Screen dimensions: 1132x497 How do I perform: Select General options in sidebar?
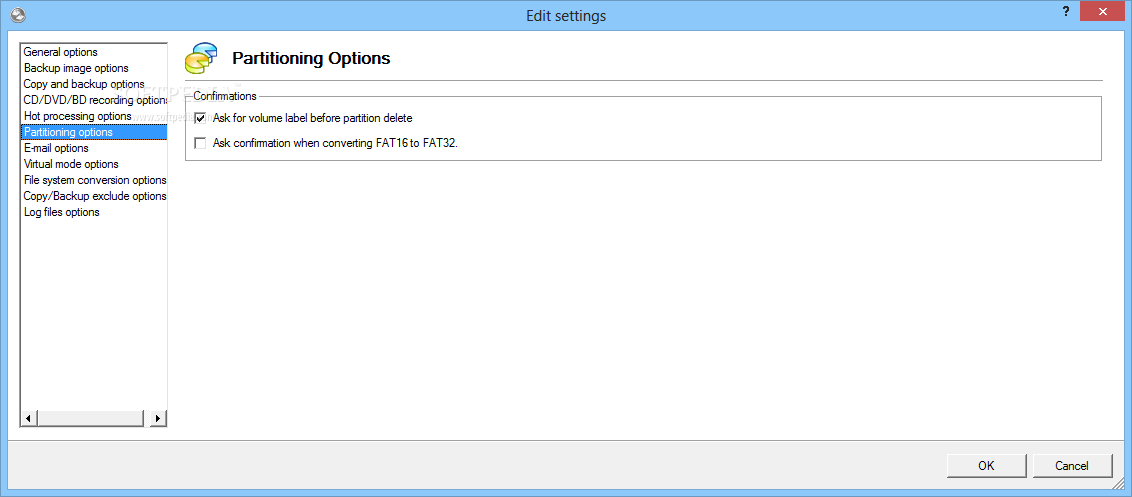point(61,52)
